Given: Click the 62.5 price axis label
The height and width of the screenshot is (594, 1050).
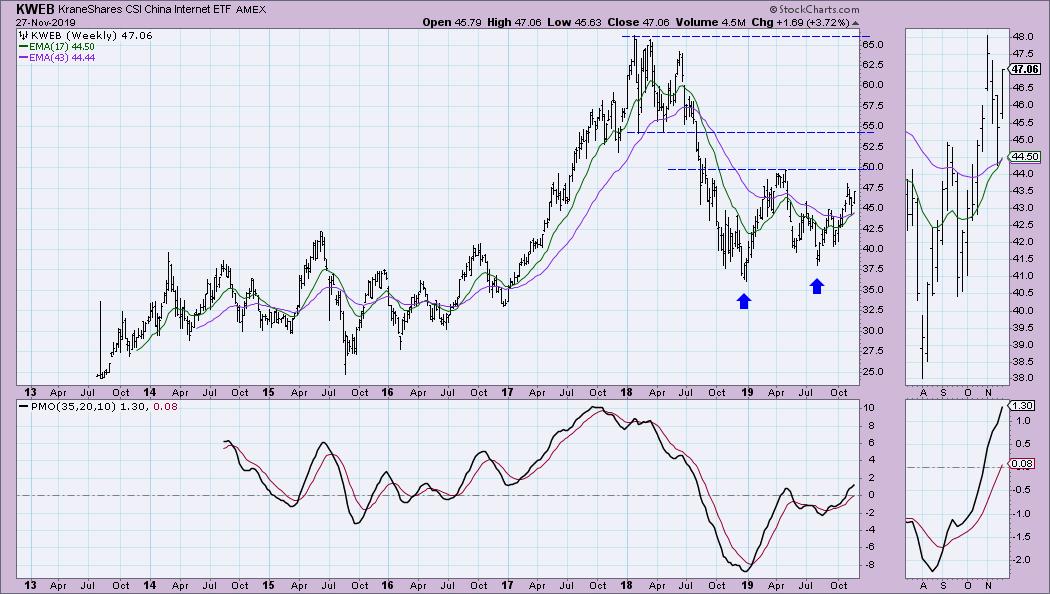Looking at the screenshot, I should (872, 65).
